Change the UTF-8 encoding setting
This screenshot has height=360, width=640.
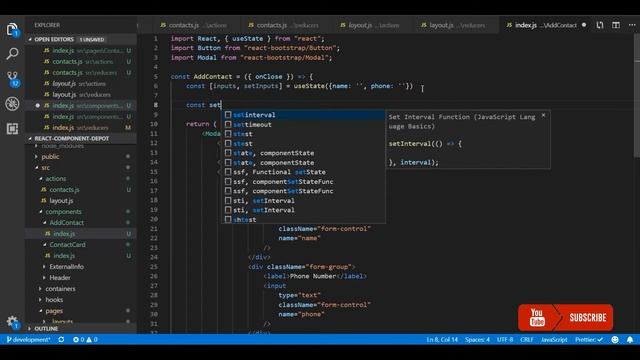coord(505,340)
